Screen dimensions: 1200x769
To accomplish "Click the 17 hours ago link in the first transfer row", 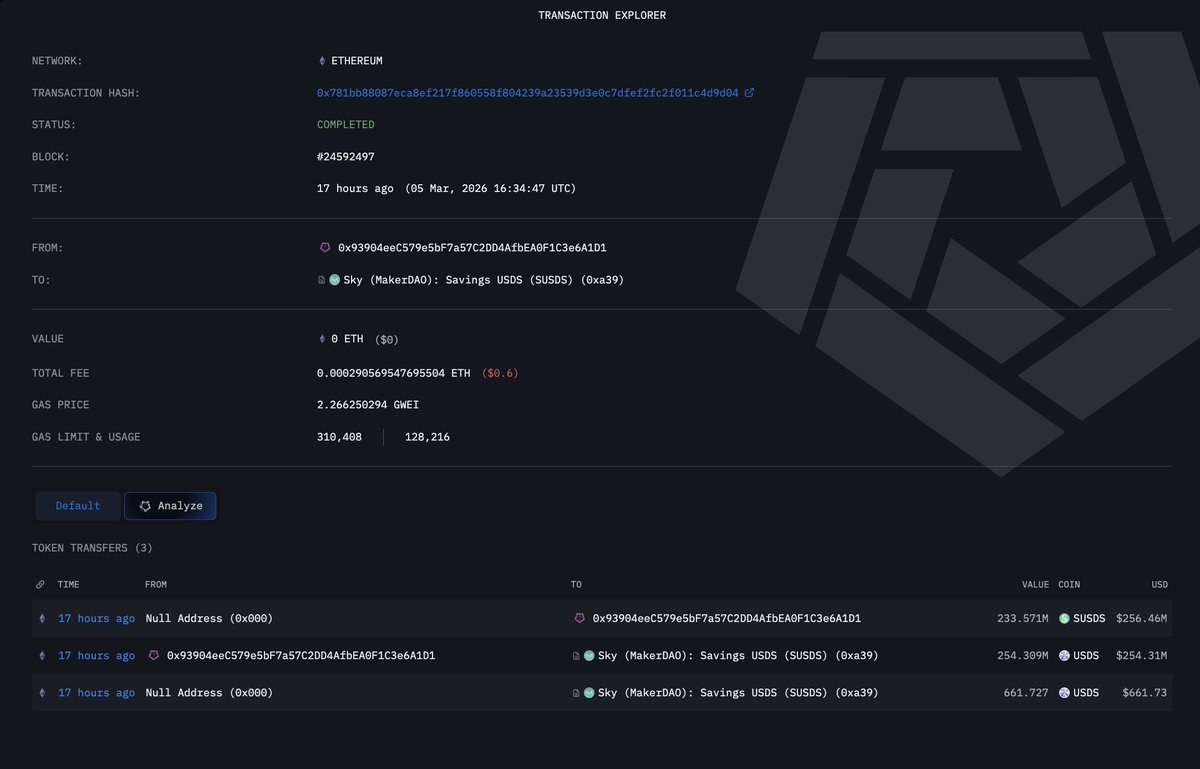I will click(96, 618).
